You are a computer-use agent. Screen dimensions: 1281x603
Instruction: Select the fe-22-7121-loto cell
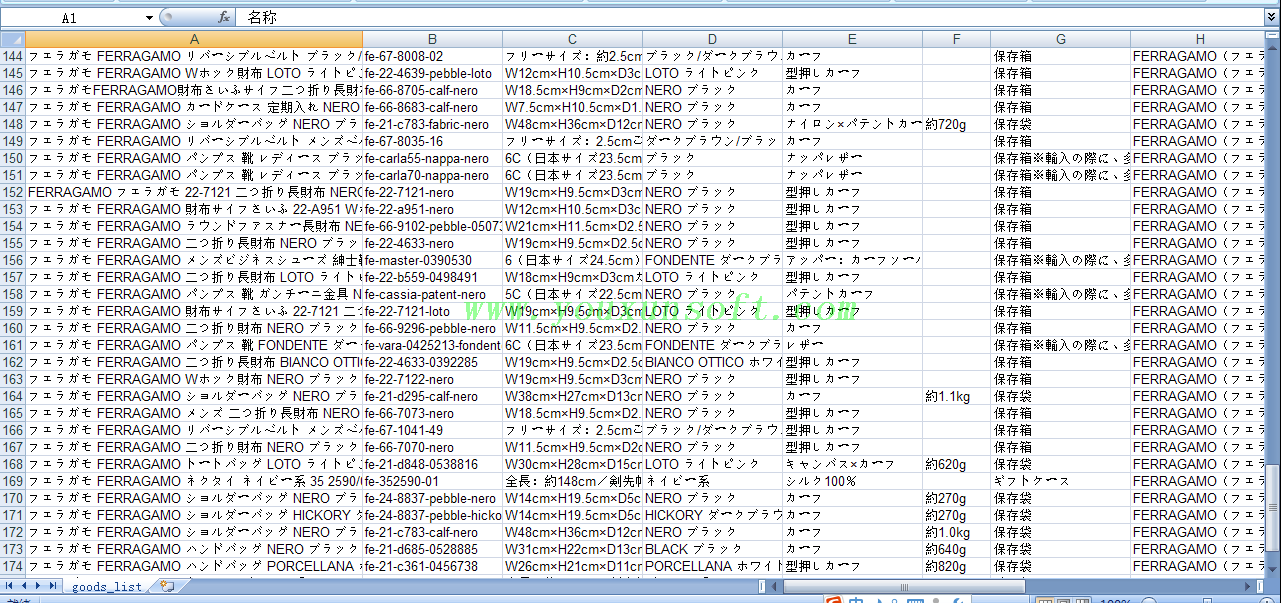(x=432, y=311)
